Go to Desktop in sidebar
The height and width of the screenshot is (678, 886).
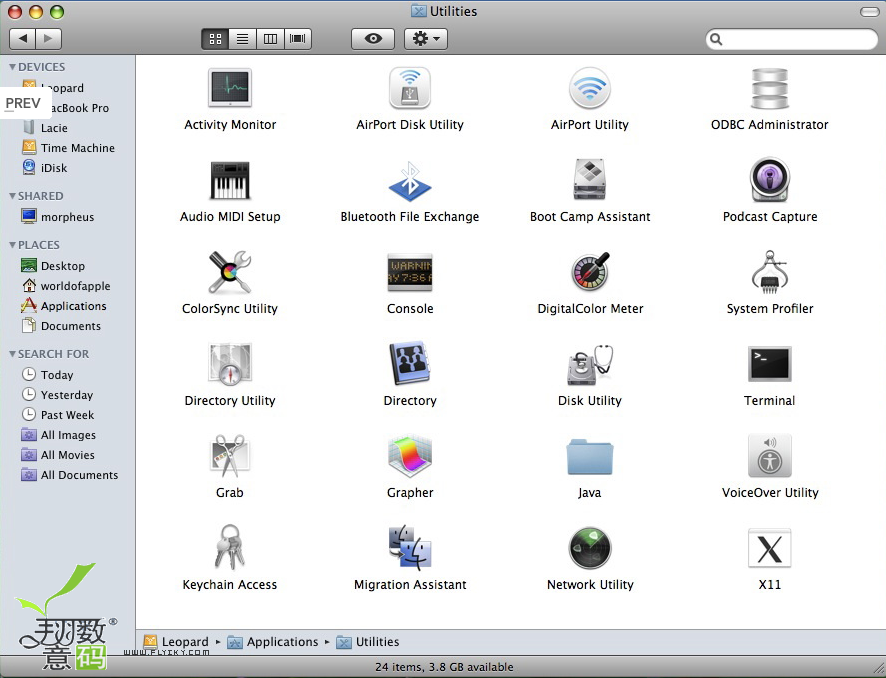pos(68,266)
